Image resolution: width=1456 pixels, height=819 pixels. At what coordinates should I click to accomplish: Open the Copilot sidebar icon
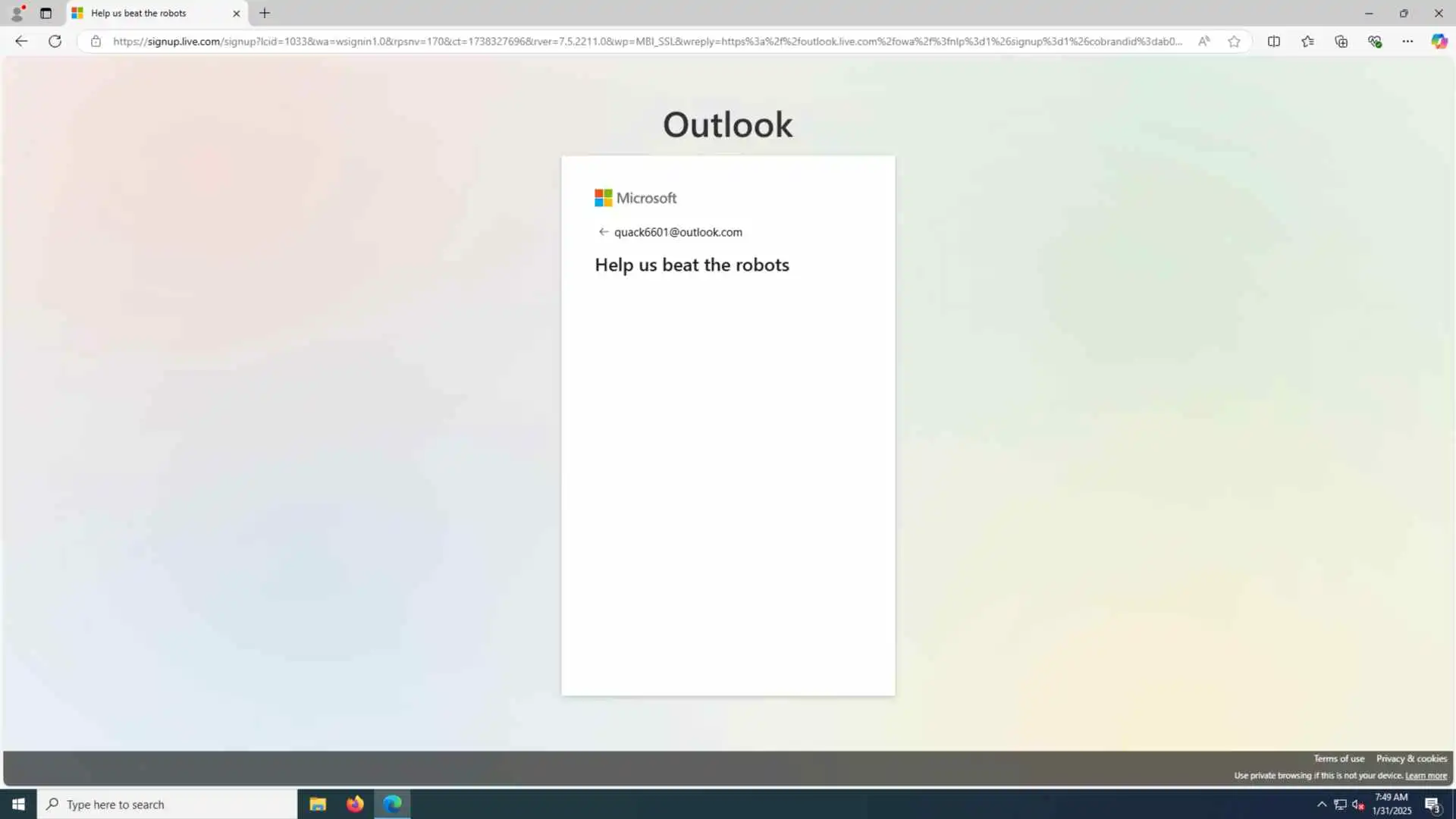1439,42
